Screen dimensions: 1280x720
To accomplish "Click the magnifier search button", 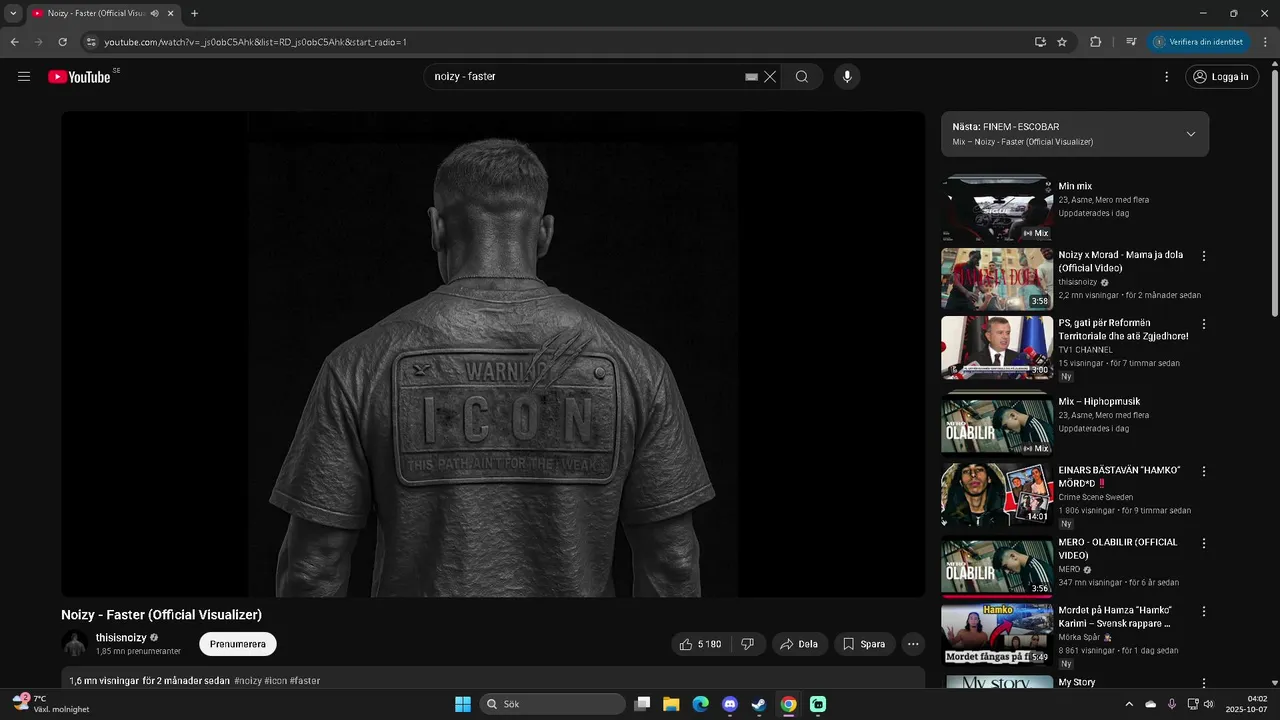I will (802, 77).
